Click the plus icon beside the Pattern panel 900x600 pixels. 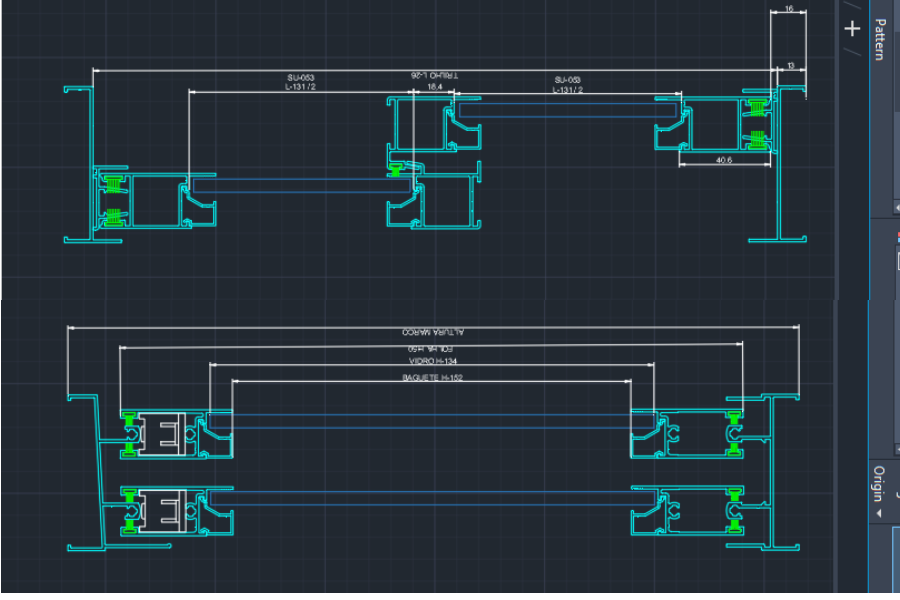(852, 29)
